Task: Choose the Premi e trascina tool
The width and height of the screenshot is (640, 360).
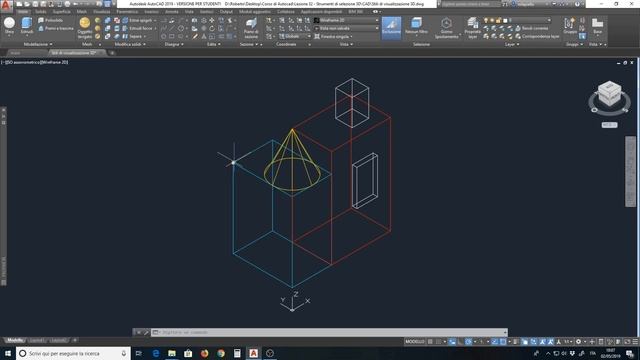Action: 56,28
